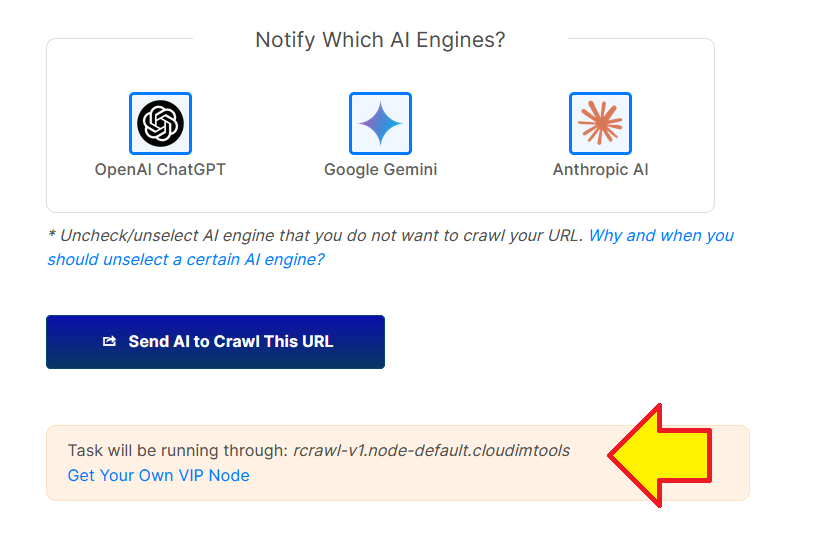
Task: Click the rcrawl-v1.node-default.cloudimtools node name
Action: coord(431,451)
